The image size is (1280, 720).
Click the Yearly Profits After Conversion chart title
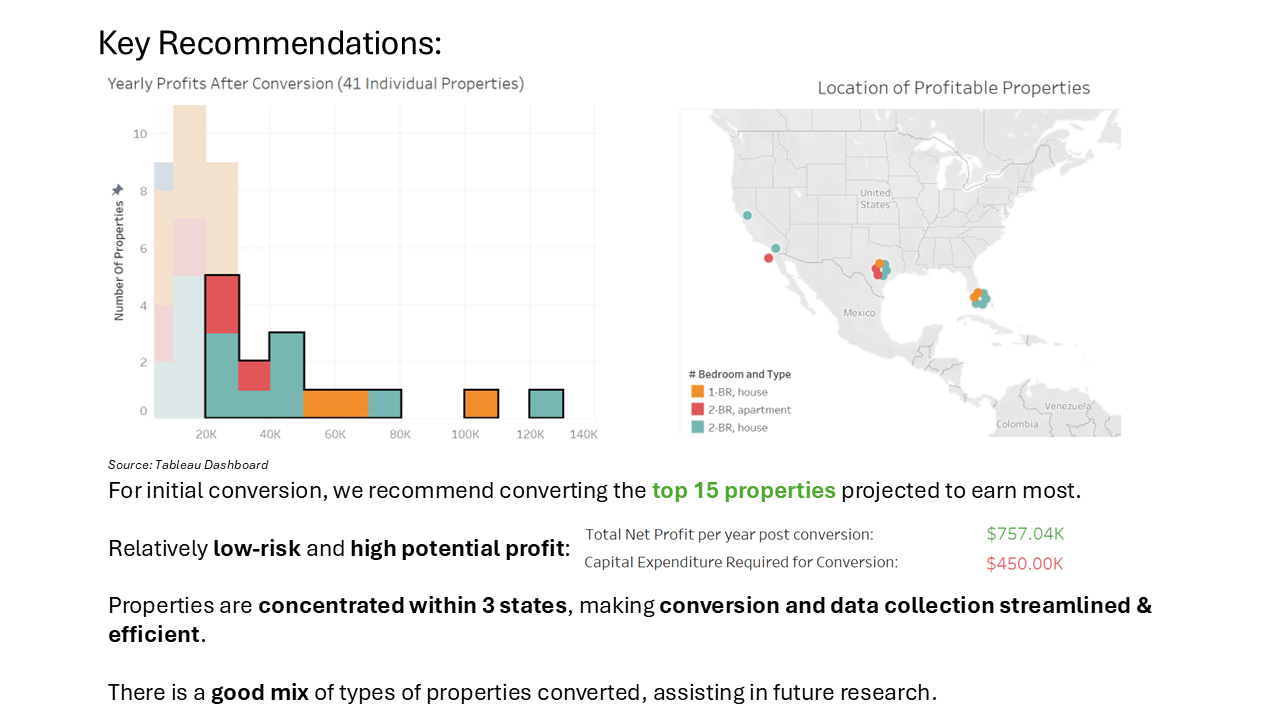pos(316,84)
